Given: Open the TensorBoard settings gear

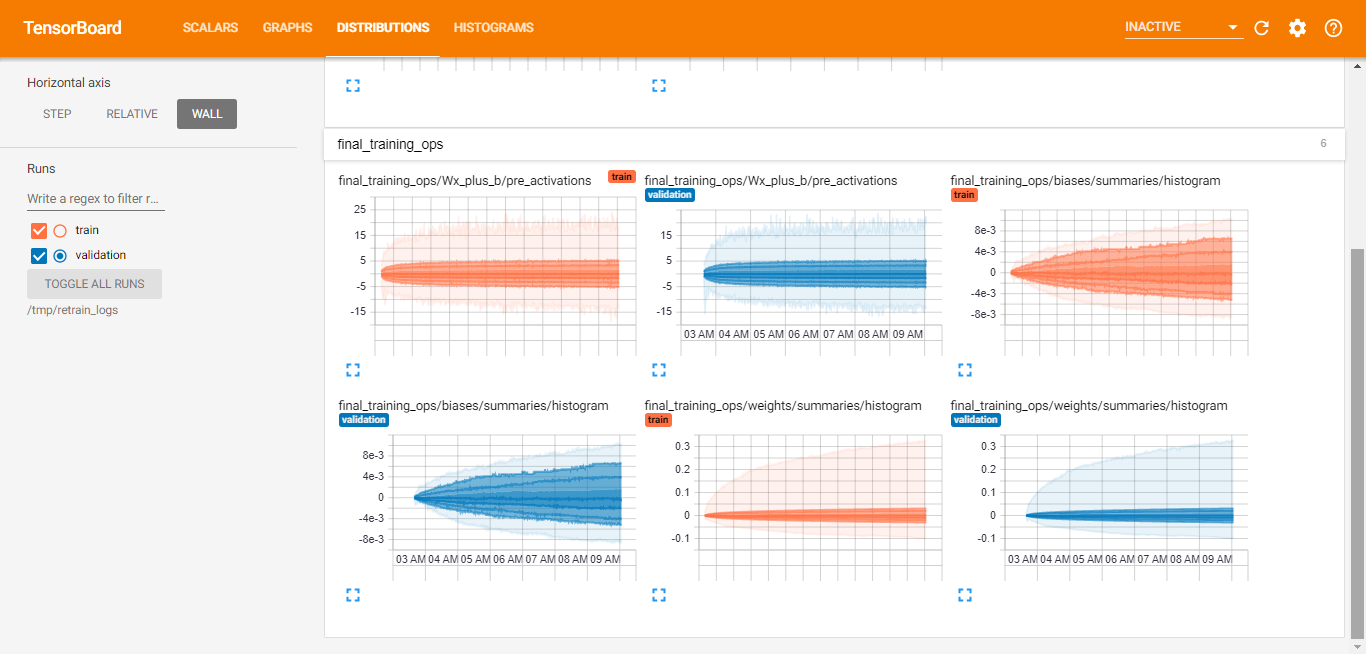Looking at the screenshot, I should click(1297, 28).
